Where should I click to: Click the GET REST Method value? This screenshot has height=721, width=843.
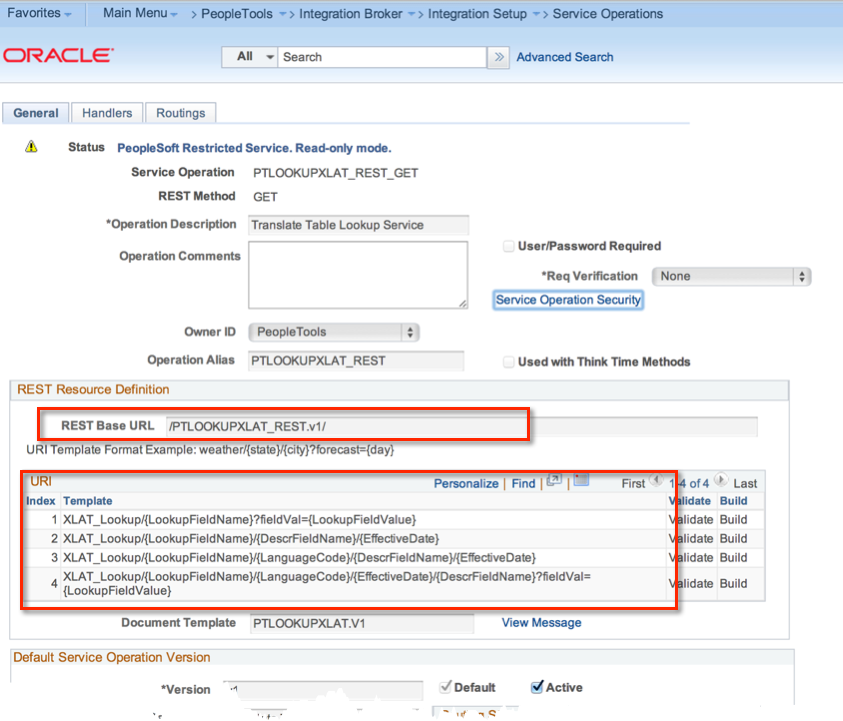click(x=265, y=197)
